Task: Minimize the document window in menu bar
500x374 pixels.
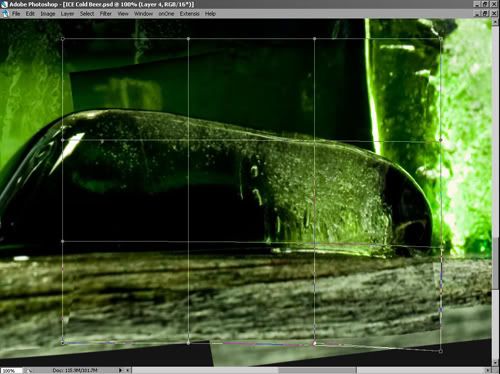Action: pyautogui.click(x=477, y=13)
